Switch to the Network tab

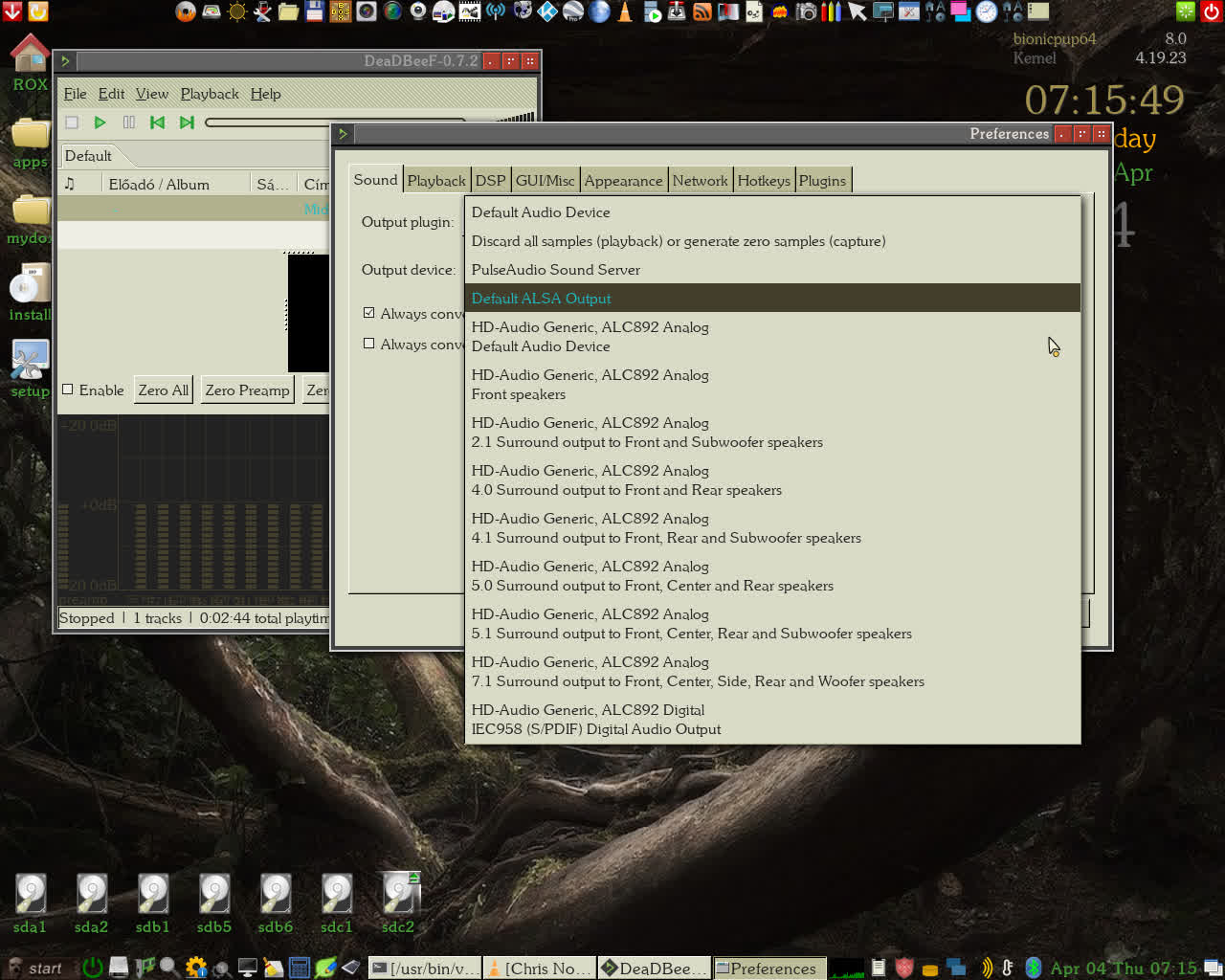[x=700, y=181]
